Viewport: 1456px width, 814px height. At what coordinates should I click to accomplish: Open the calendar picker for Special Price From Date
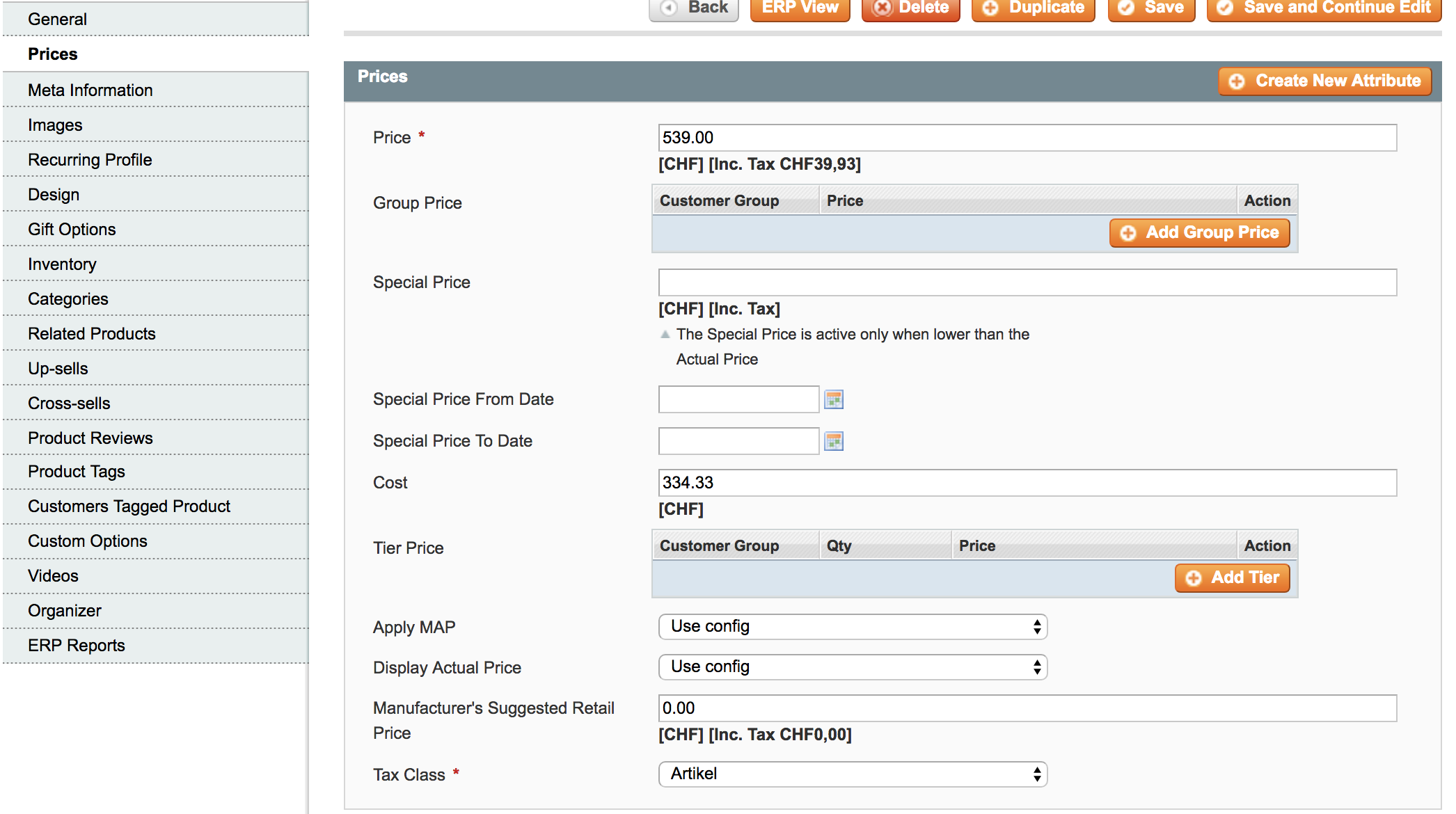pyautogui.click(x=833, y=399)
